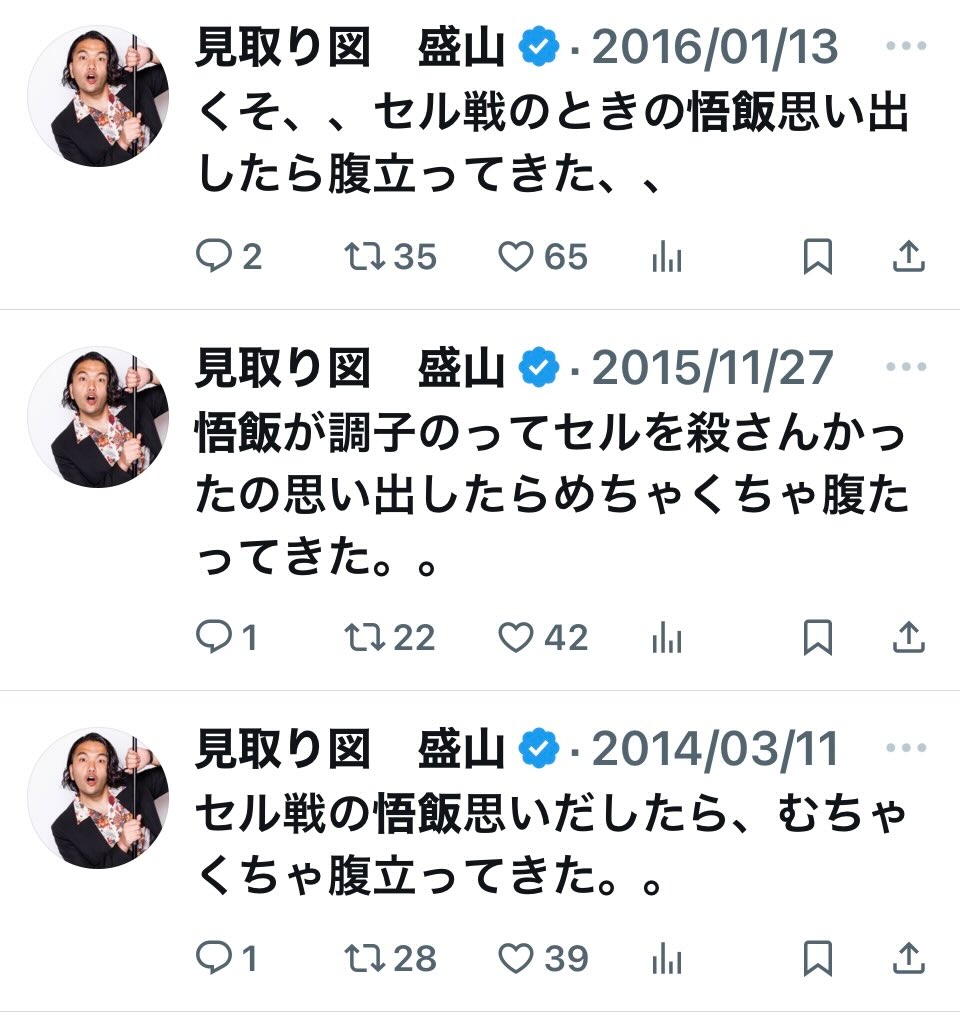Open the 2014/03/11 date link

(x=716, y=750)
